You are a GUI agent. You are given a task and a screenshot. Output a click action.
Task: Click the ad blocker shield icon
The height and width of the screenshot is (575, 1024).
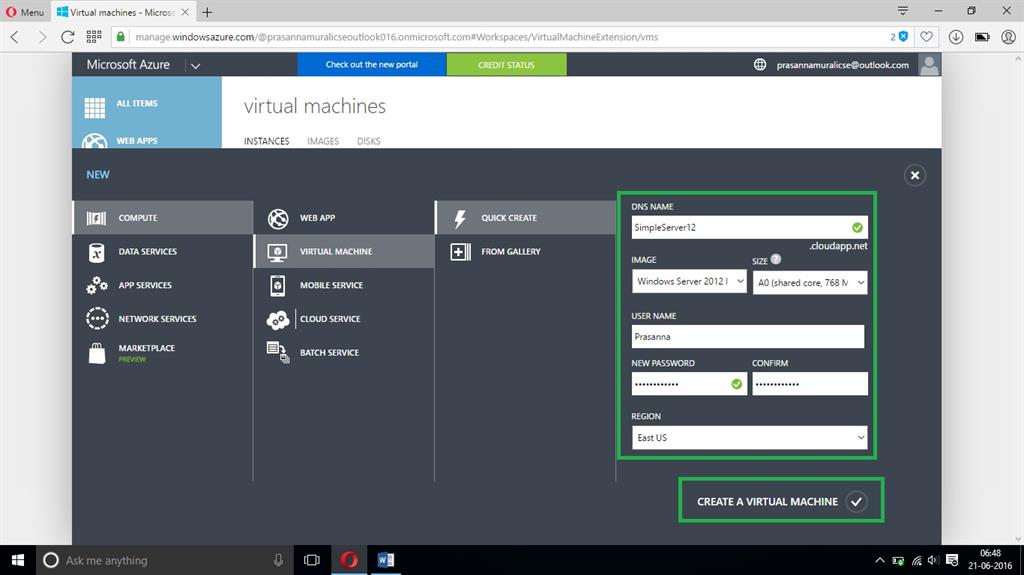pyautogui.click(x=904, y=37)
